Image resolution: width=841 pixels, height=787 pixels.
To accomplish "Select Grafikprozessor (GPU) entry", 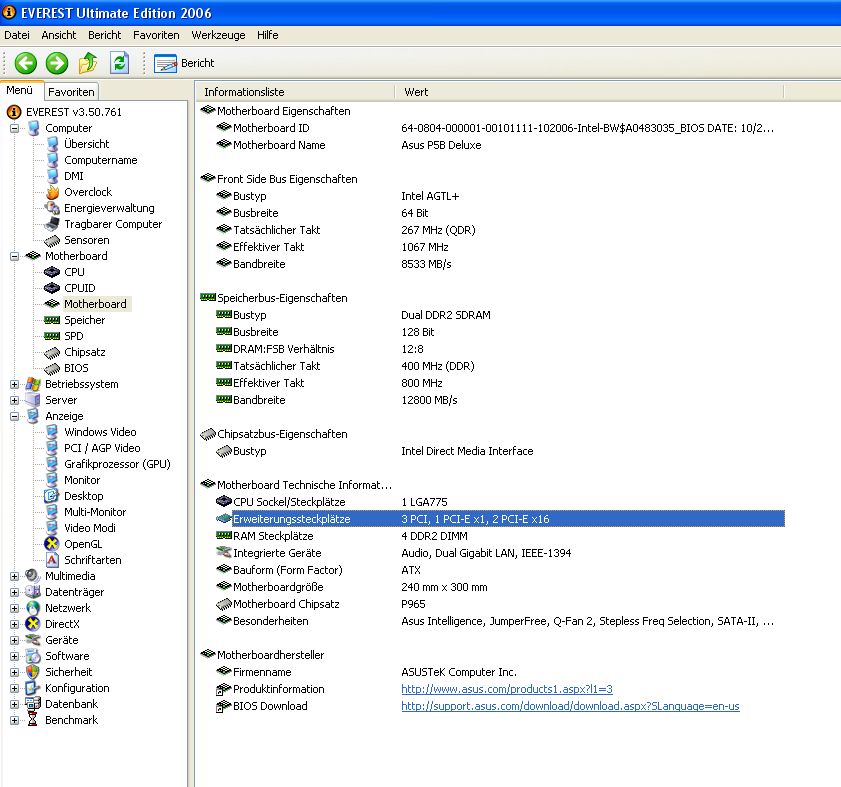I will point(117,465).
